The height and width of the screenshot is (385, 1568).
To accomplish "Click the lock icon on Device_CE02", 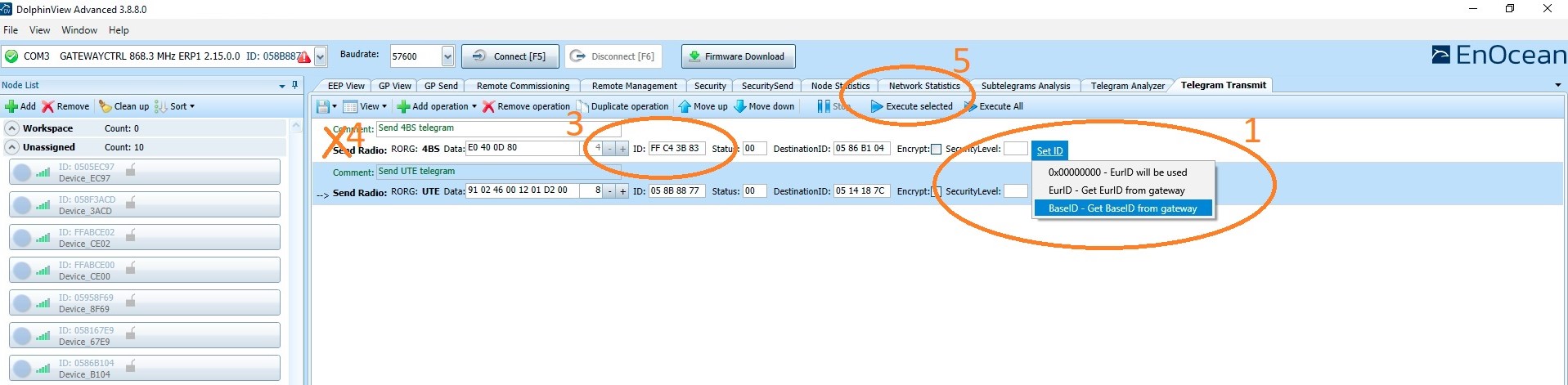I will 131,235.
